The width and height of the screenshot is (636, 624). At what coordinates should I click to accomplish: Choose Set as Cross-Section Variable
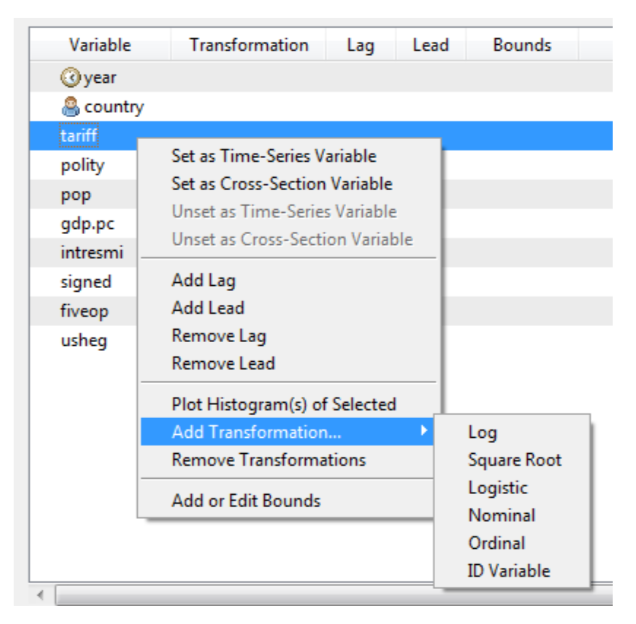point(281,184)
